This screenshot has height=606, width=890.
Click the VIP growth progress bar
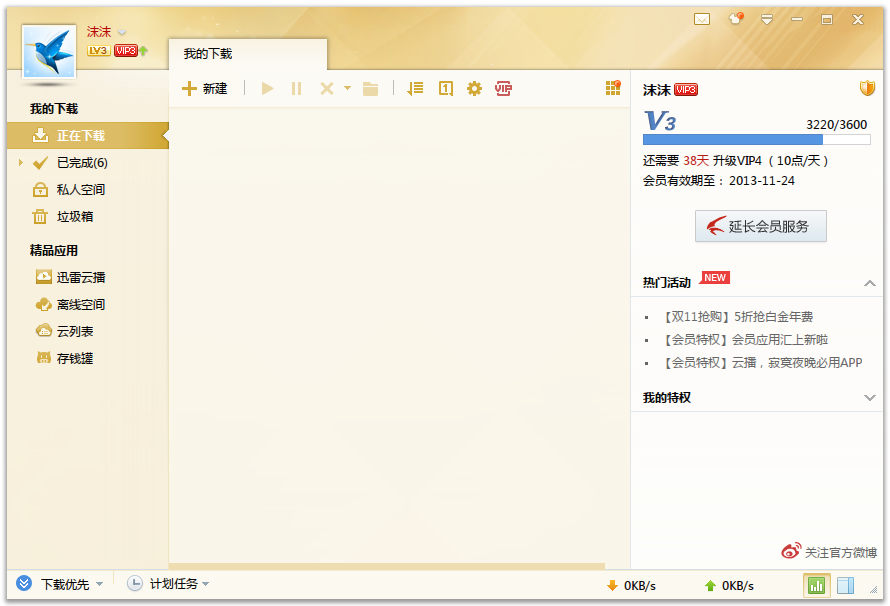point(757,140)
